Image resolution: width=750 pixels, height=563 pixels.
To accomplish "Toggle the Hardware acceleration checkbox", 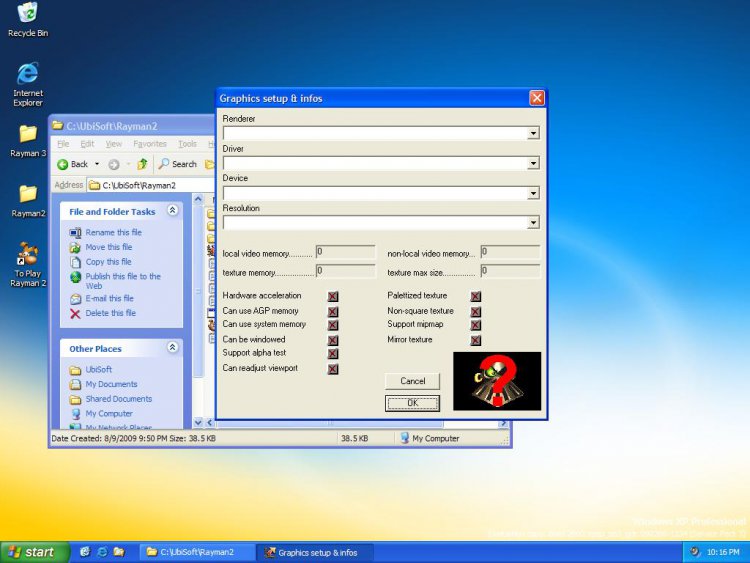I will [x=333, y=296].
